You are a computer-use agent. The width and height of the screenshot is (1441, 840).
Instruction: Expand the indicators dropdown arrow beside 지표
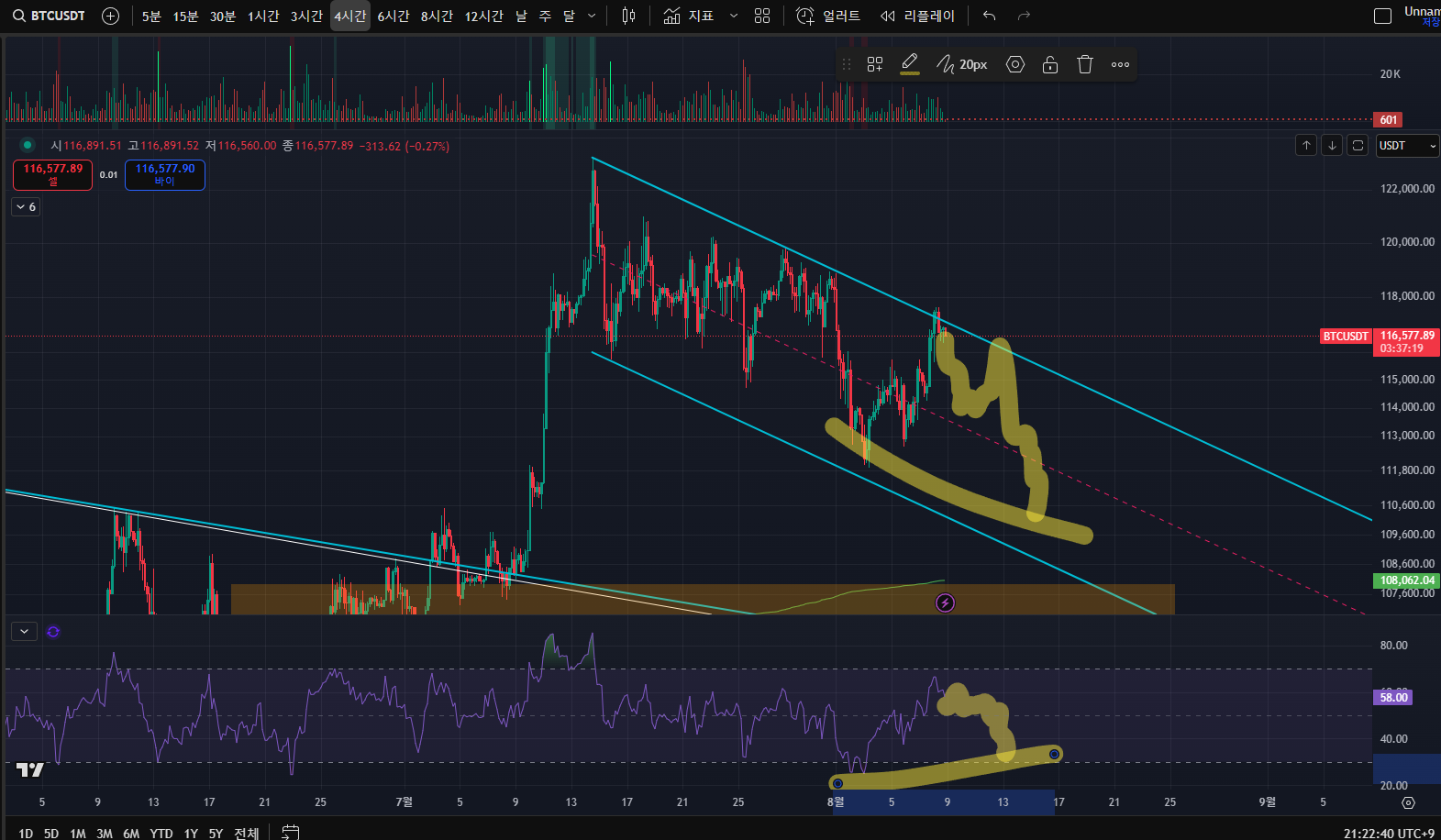[x=734, y=16]
